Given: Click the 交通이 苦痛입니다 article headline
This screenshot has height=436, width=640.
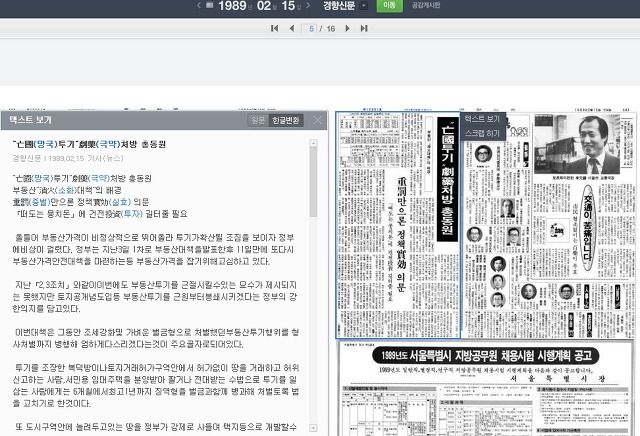Looking at the screenshot, I should coord(588,227).
